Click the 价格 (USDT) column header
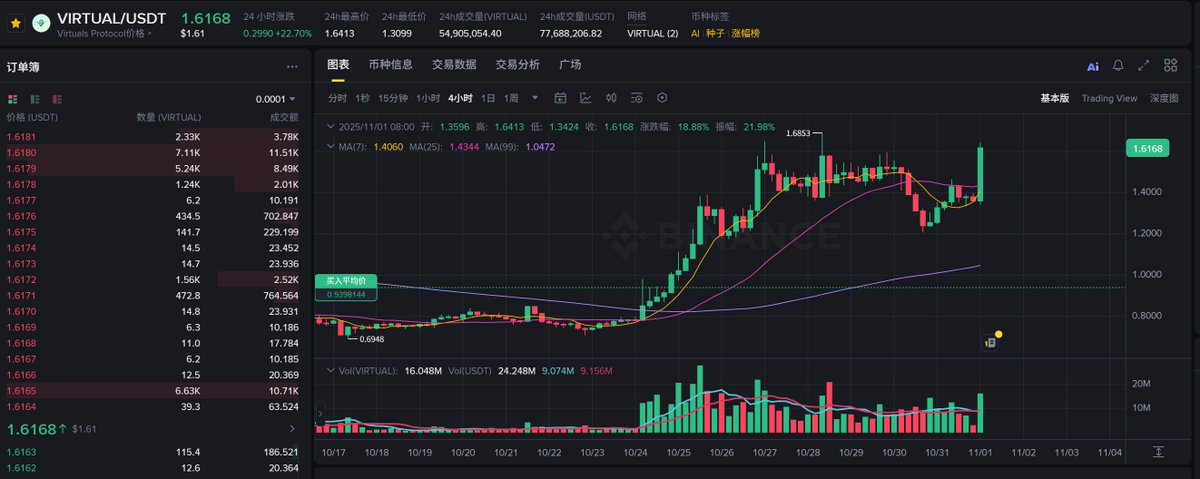The height and width of the screenshot is (479, 1200). click(34, 117)
